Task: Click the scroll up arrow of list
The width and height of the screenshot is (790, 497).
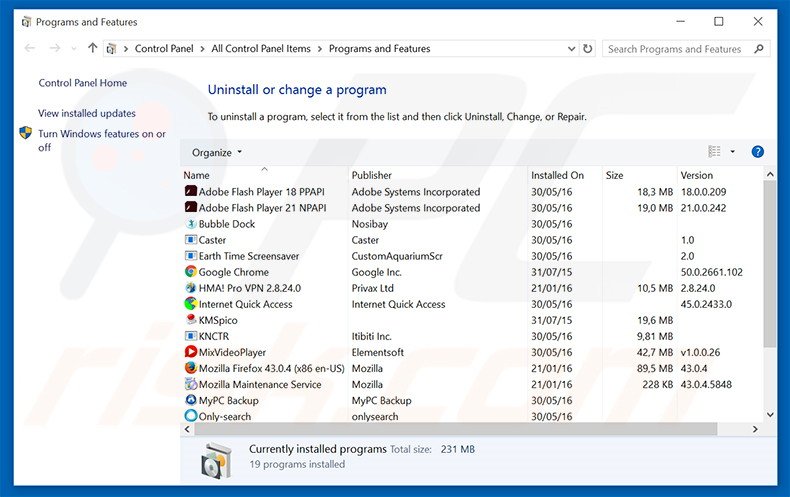Action: [770, 174]
